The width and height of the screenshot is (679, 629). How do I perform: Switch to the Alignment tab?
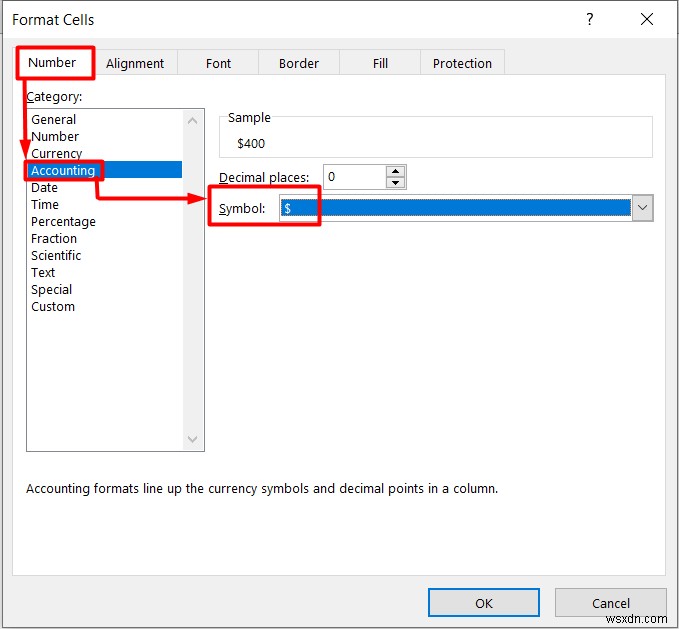pos(135,64)
